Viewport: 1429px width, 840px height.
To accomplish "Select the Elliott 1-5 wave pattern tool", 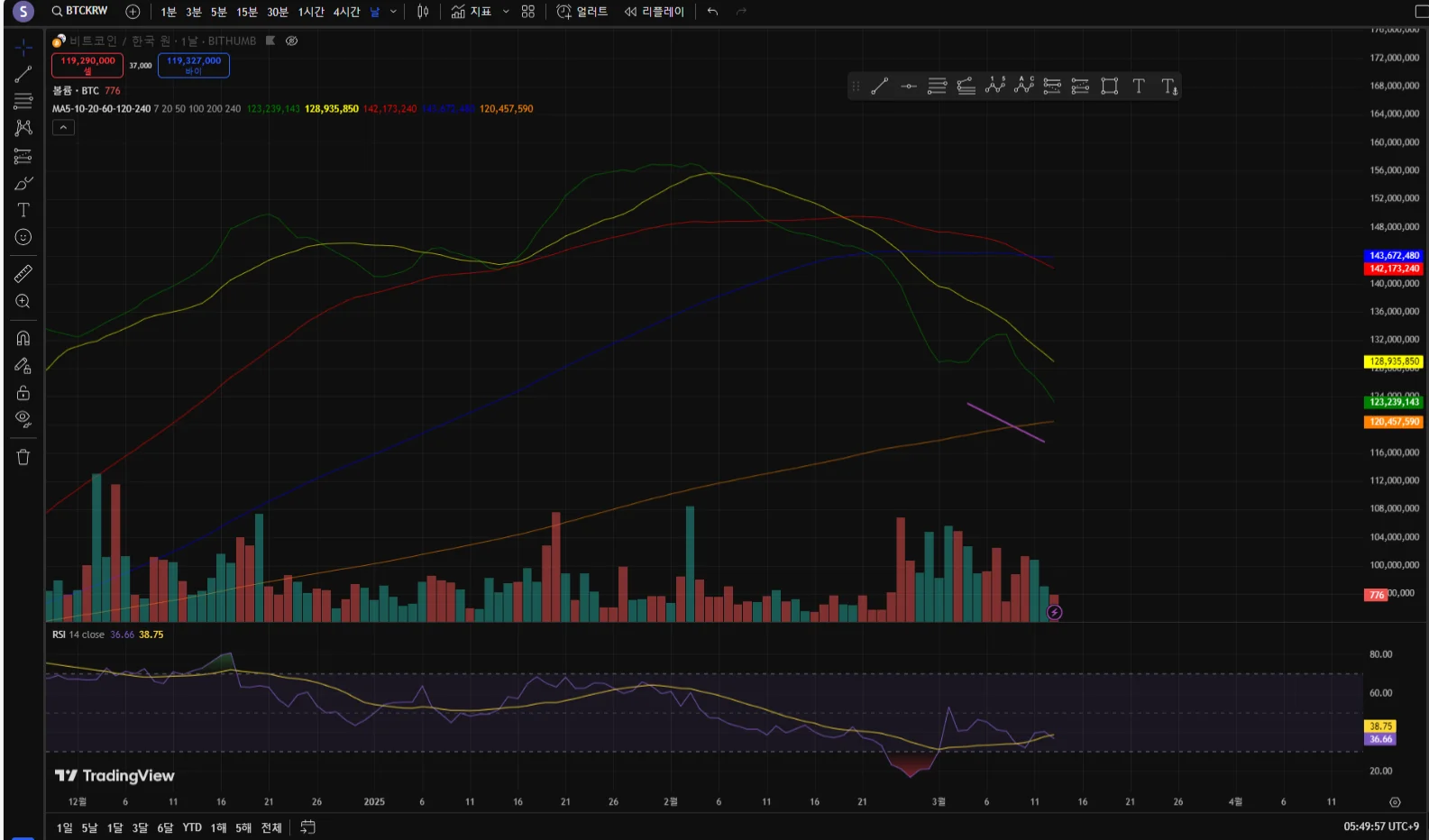I will click(994, 87).
